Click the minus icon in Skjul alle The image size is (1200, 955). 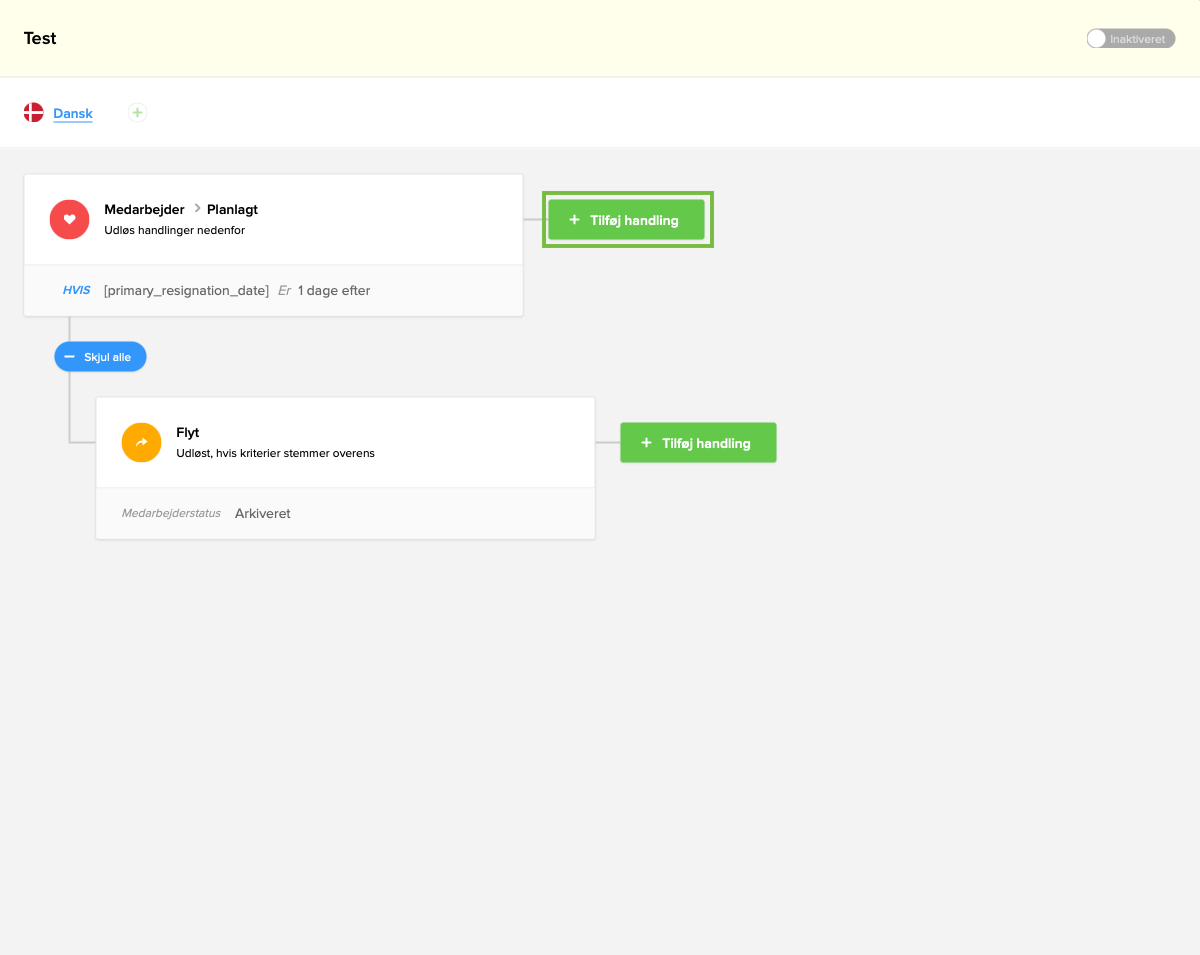tap(70, 357)
